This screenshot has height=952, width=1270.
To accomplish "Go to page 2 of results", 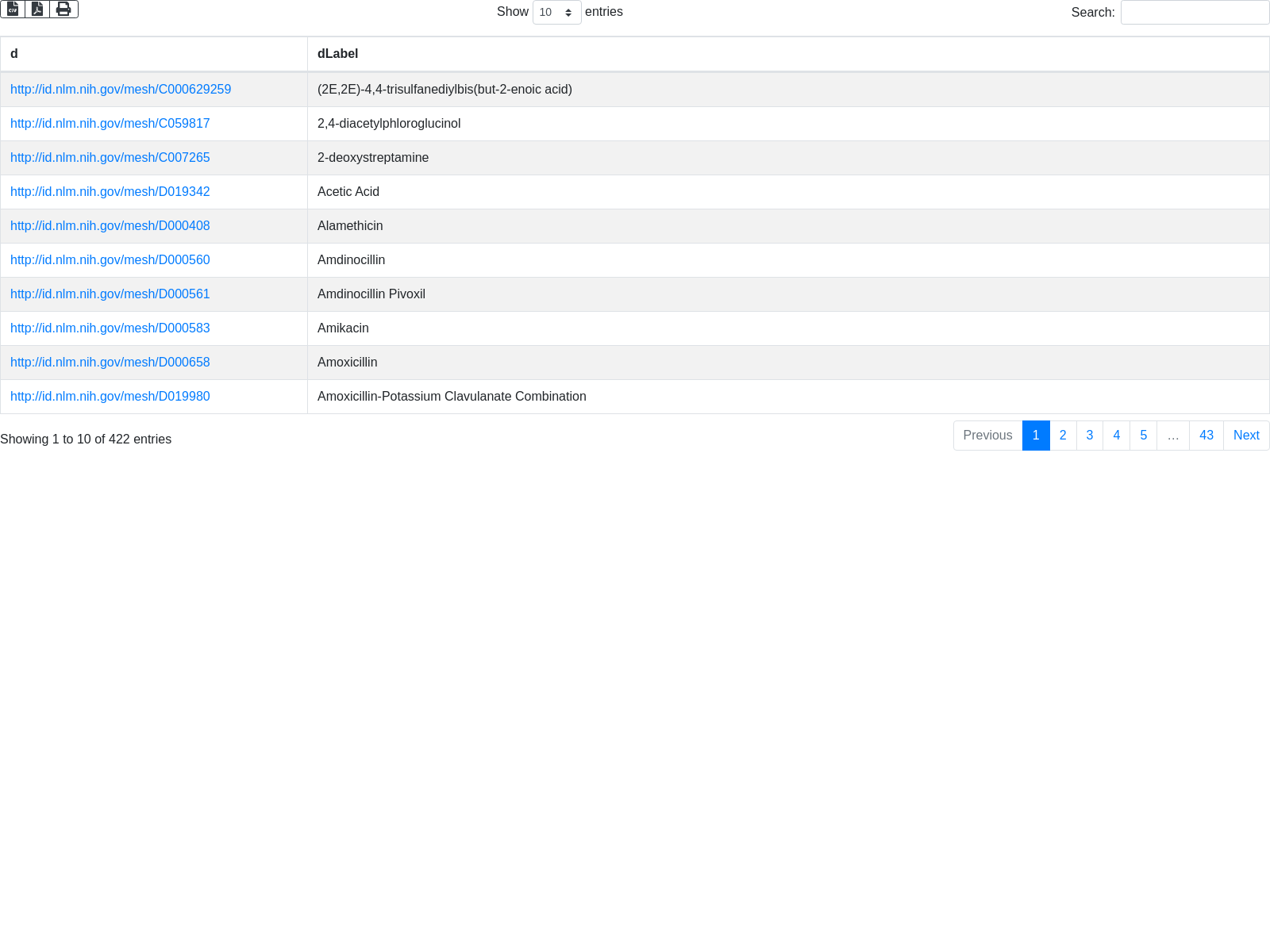I will [1063, 436].
